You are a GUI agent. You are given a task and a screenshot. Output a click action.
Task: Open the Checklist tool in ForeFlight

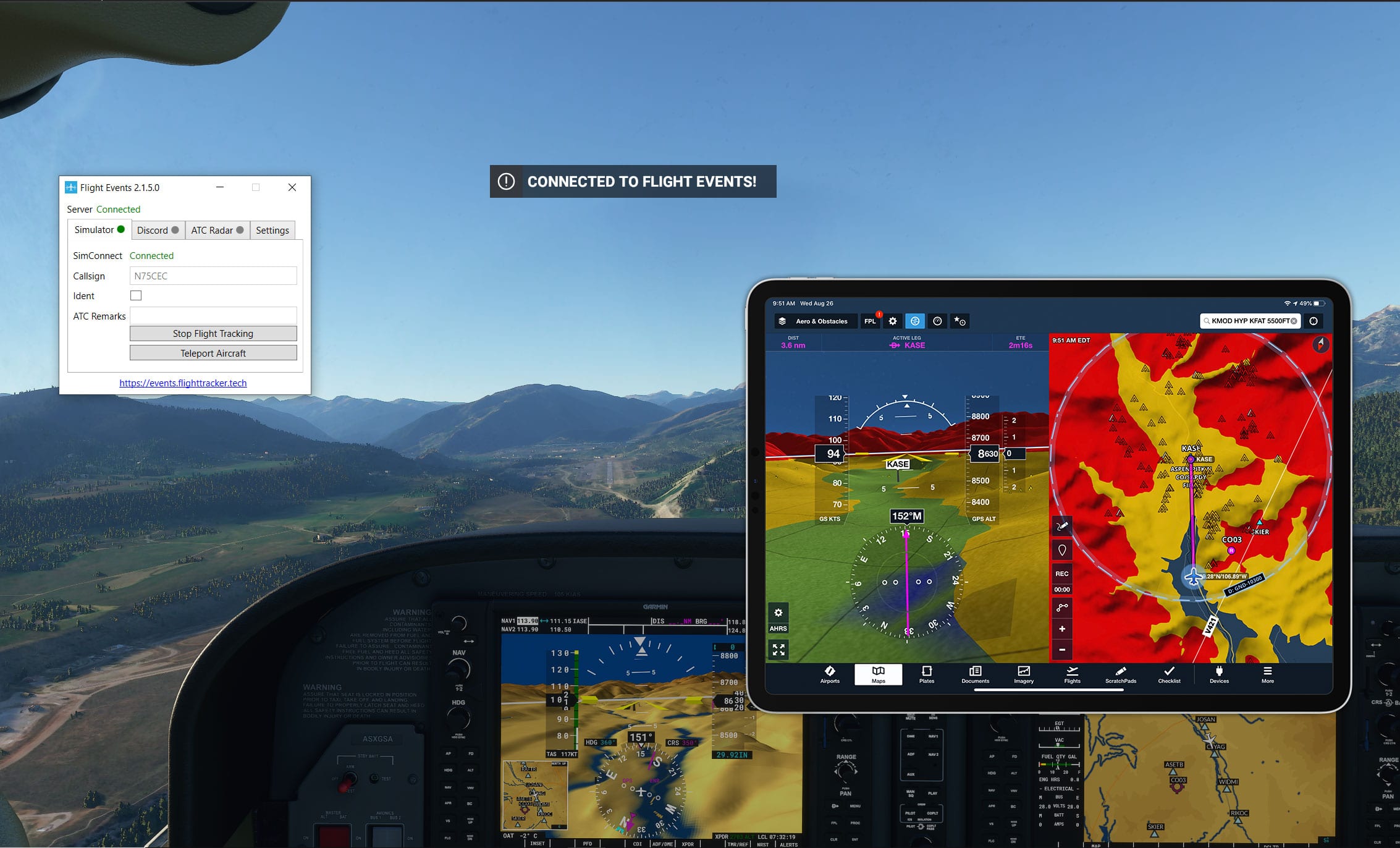tap(1168, 675)
